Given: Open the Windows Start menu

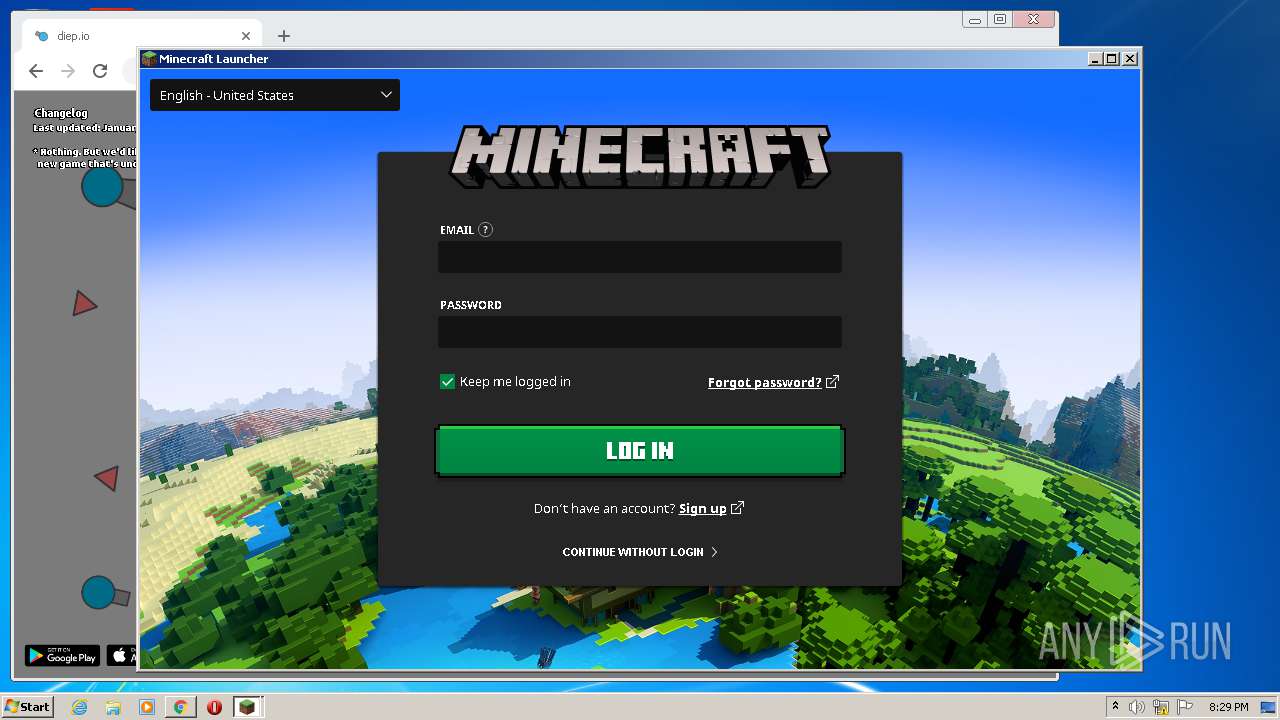Looking at the screenshot, I should click(x=27, y=707).
